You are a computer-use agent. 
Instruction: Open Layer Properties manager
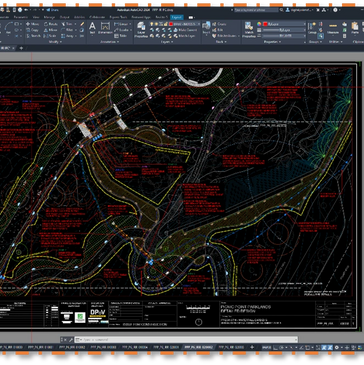[141, 29]
